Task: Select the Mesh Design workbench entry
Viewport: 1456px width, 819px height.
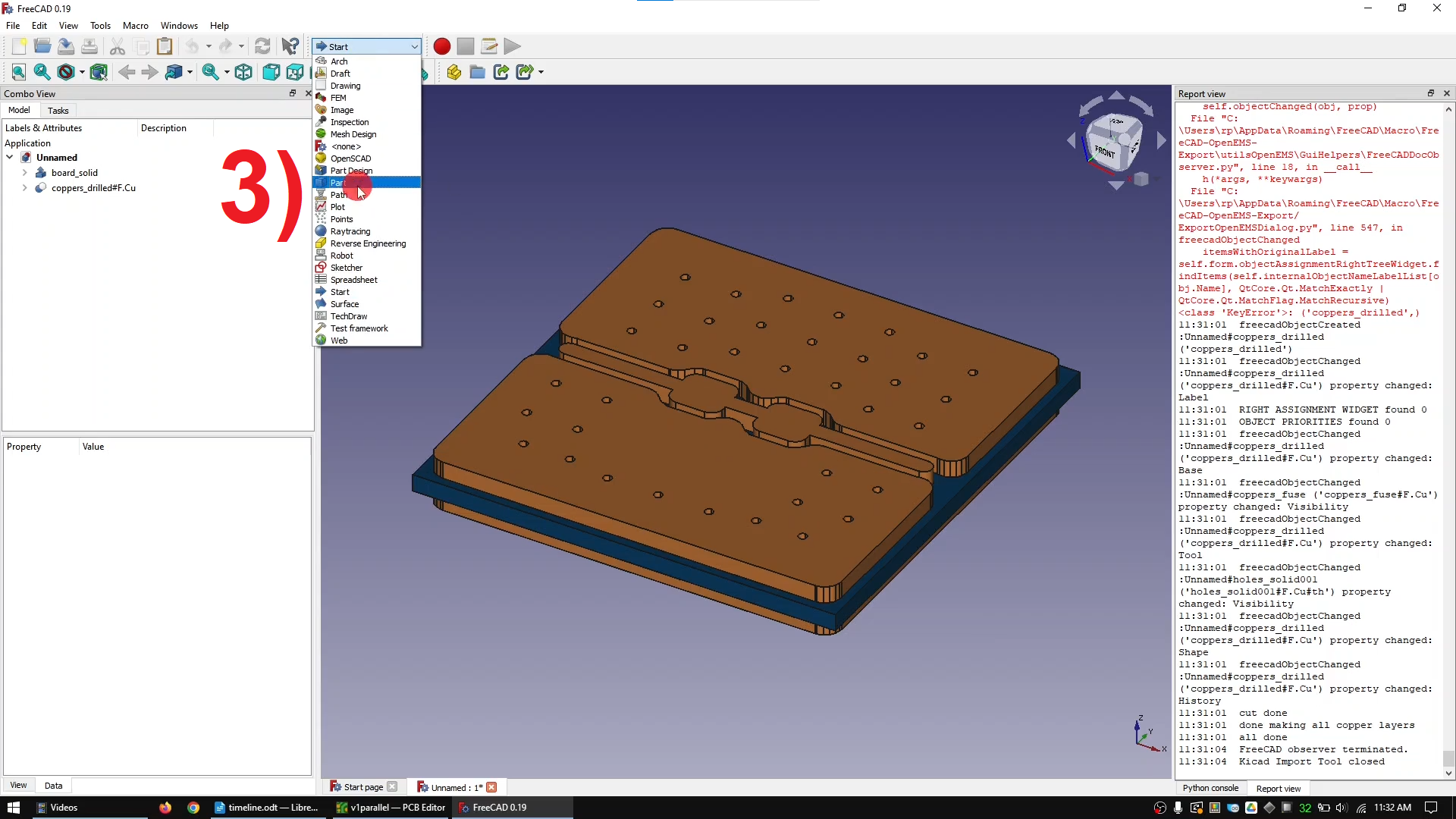Action: [x=367, y=134]
